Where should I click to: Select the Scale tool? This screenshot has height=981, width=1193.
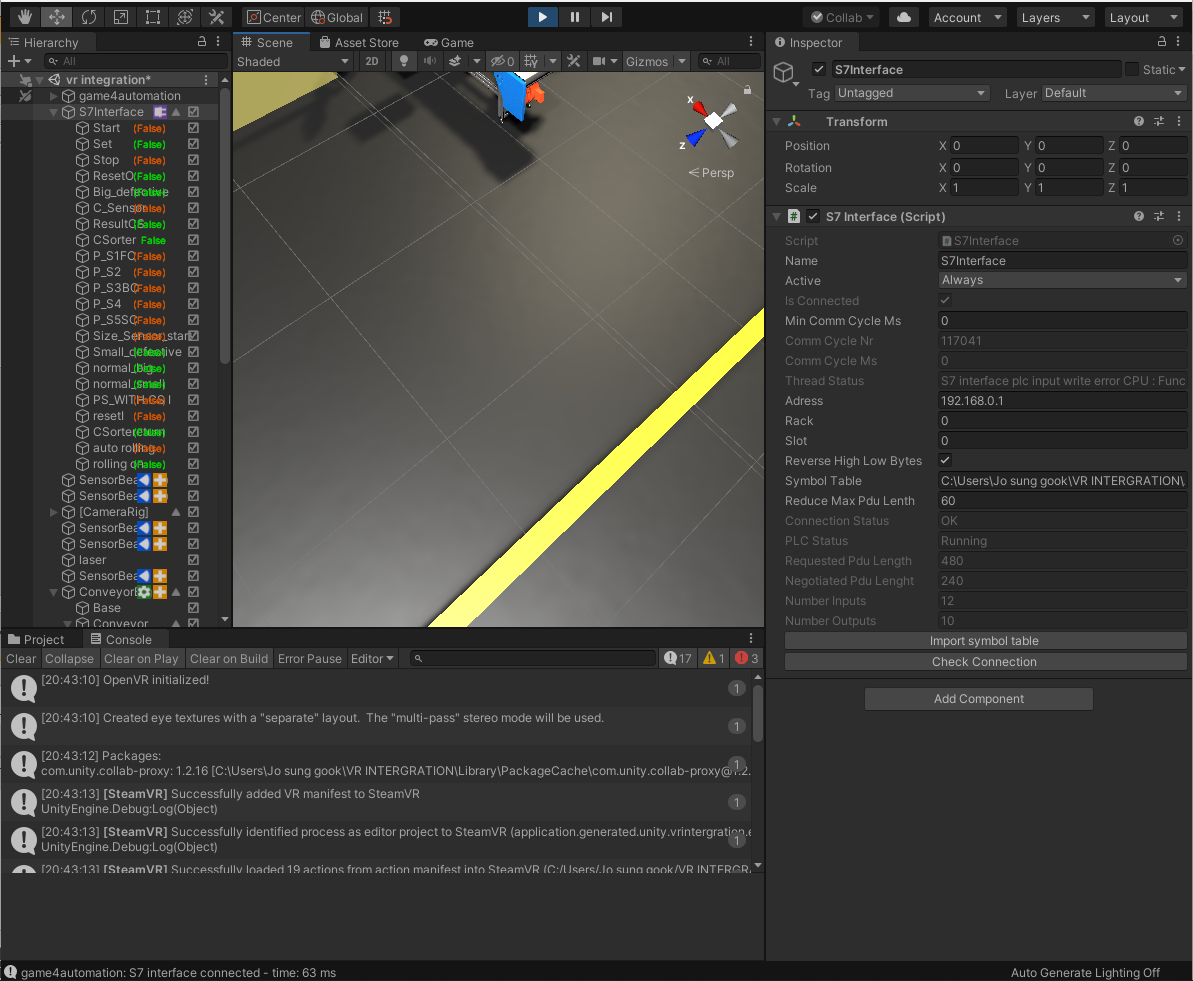click(x=121, y=17)
